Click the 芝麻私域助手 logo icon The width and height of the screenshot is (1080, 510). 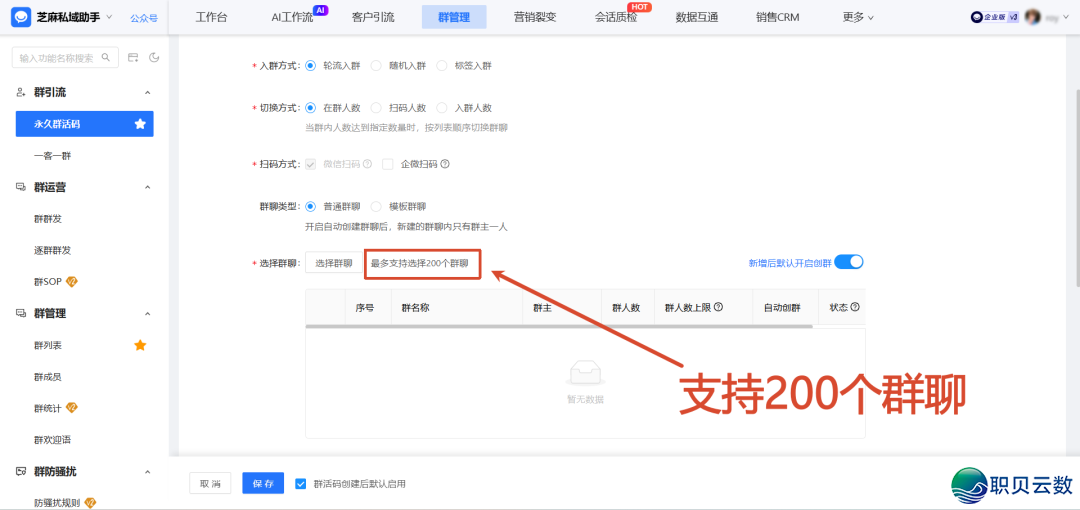click(x=20, y=17)
